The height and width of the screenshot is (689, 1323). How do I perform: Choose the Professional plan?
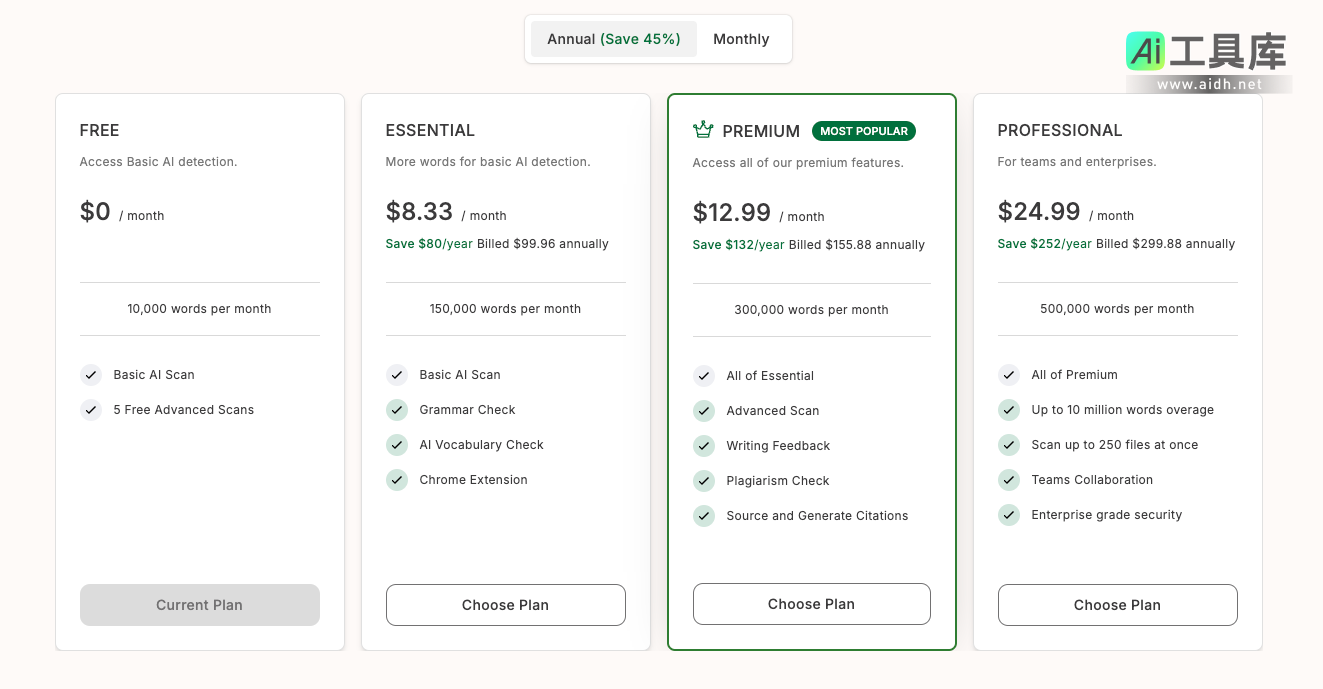1117,605
